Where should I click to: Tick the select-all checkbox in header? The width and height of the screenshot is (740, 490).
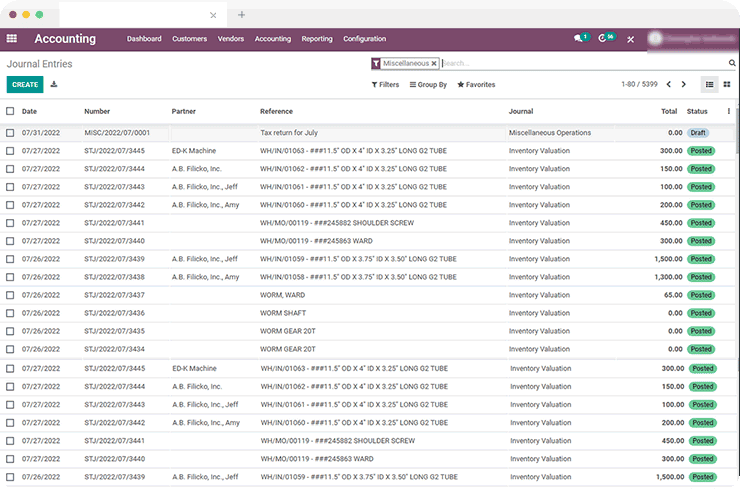[10, 111]
